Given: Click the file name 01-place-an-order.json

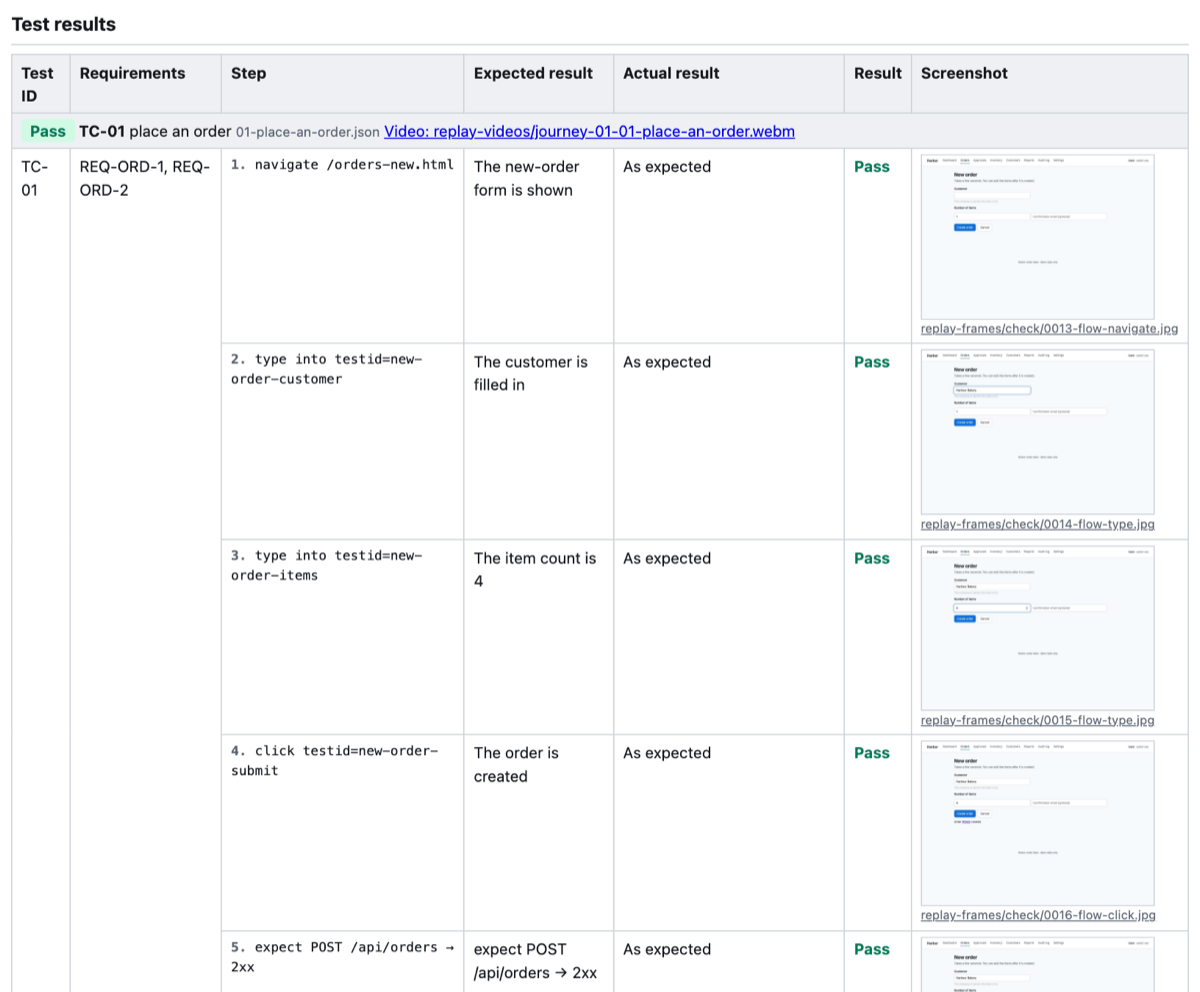Looking at the screenshot, I should click(x=308, y=132).
